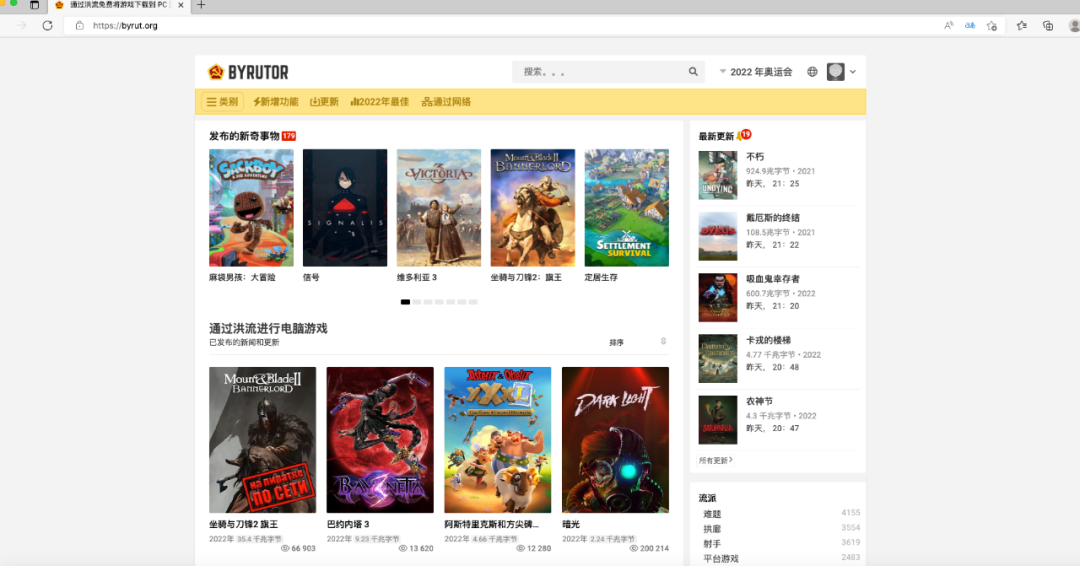Click 阿斯特里克斯和方尖碑 title

tap(491, 524)
